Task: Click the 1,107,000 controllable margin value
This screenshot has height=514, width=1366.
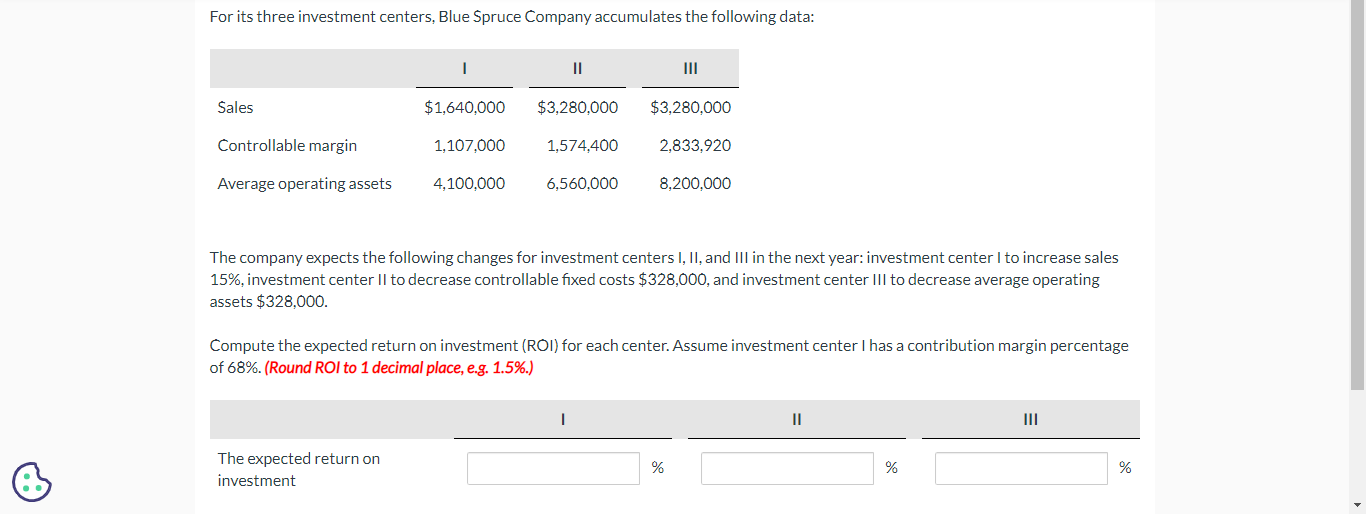Action: [x=469, y=145]
